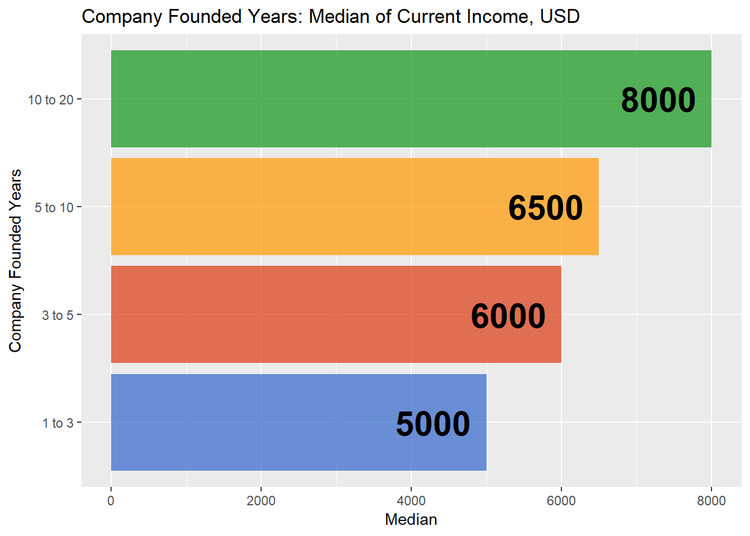
Task: Click the 'Median' x-axis title
Action: coord(411,520)
